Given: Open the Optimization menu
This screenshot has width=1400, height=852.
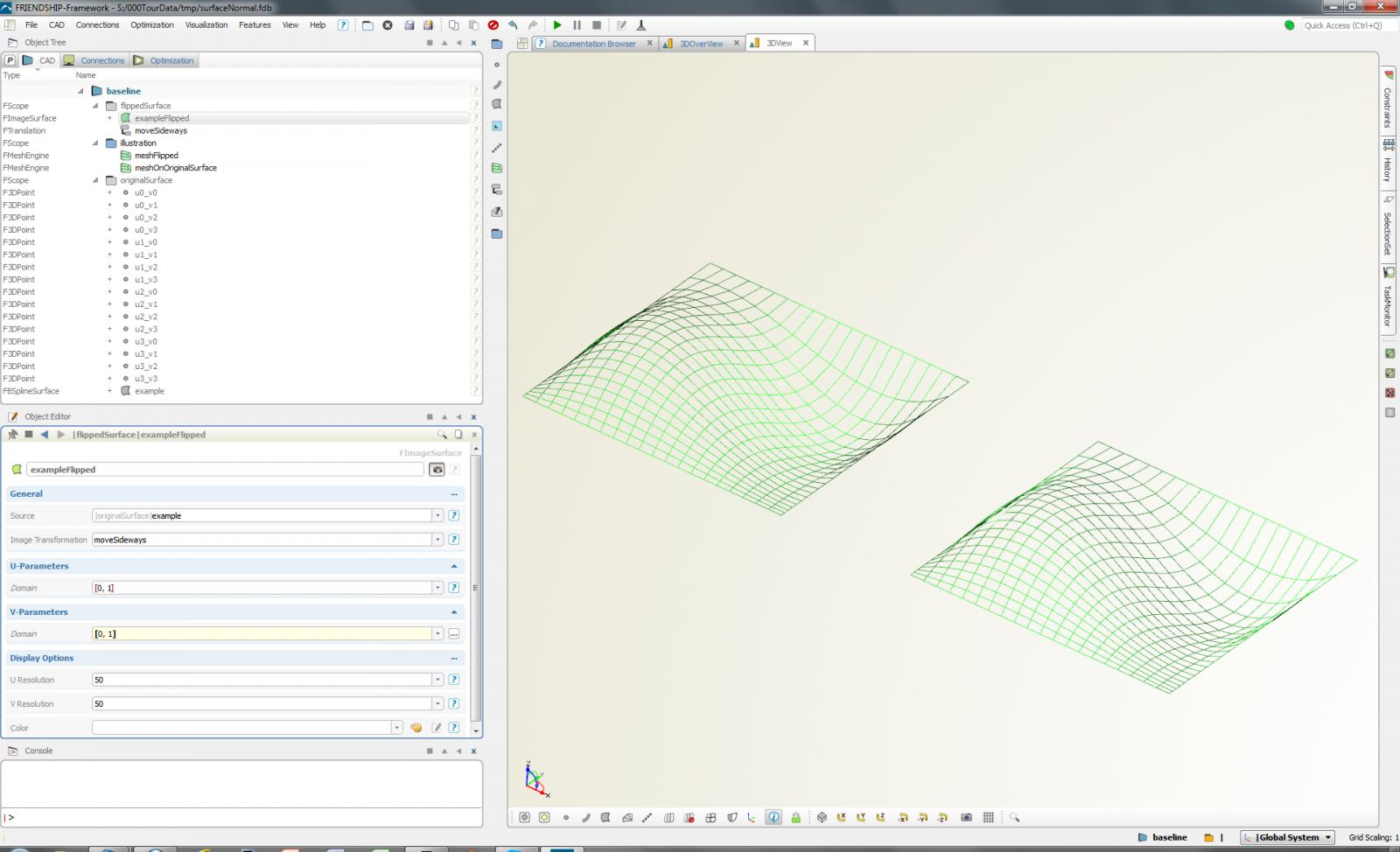Looking at the screenshot, I should 152,25.
